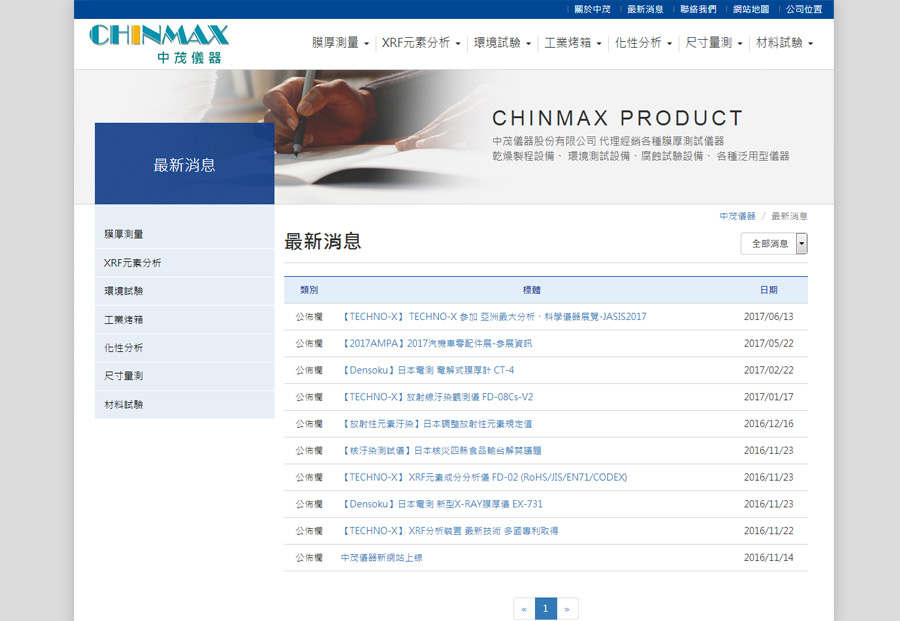900x621 pixels.
Task: Click the CHINMAX PRODUCT banner heading
Action: click(617, 118)
